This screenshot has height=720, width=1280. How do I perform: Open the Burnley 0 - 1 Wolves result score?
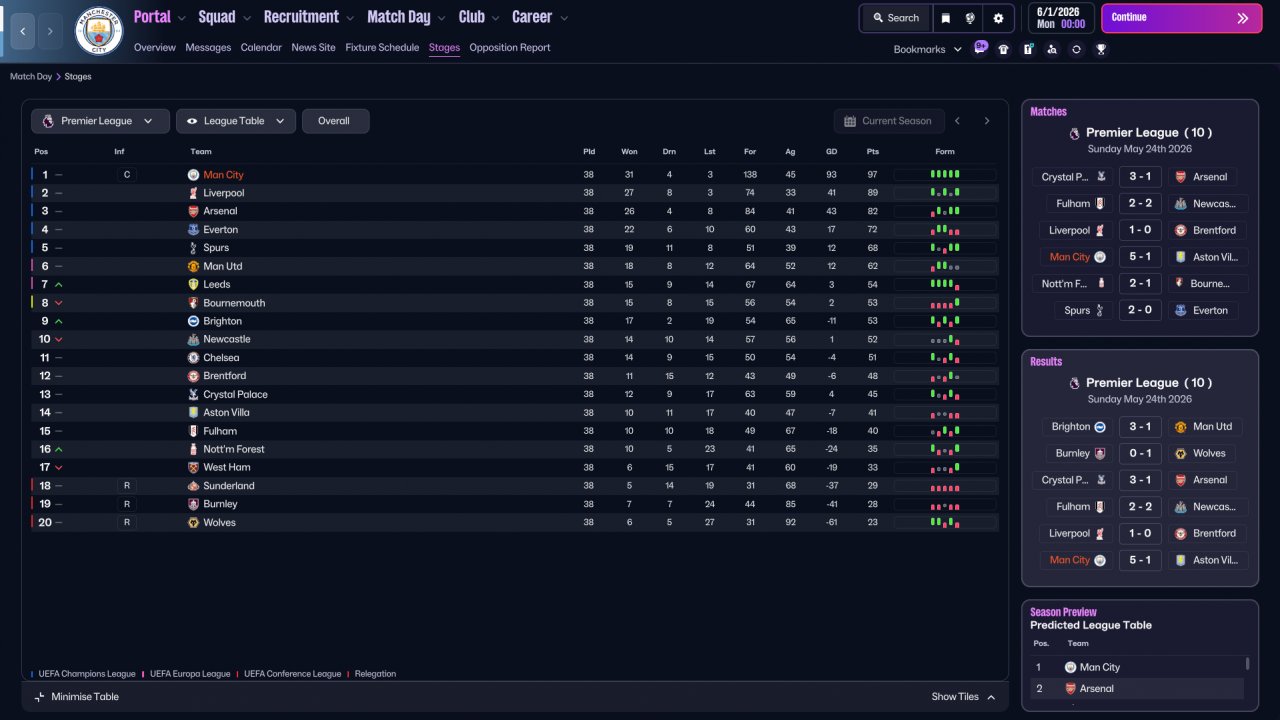[1140, 454]
